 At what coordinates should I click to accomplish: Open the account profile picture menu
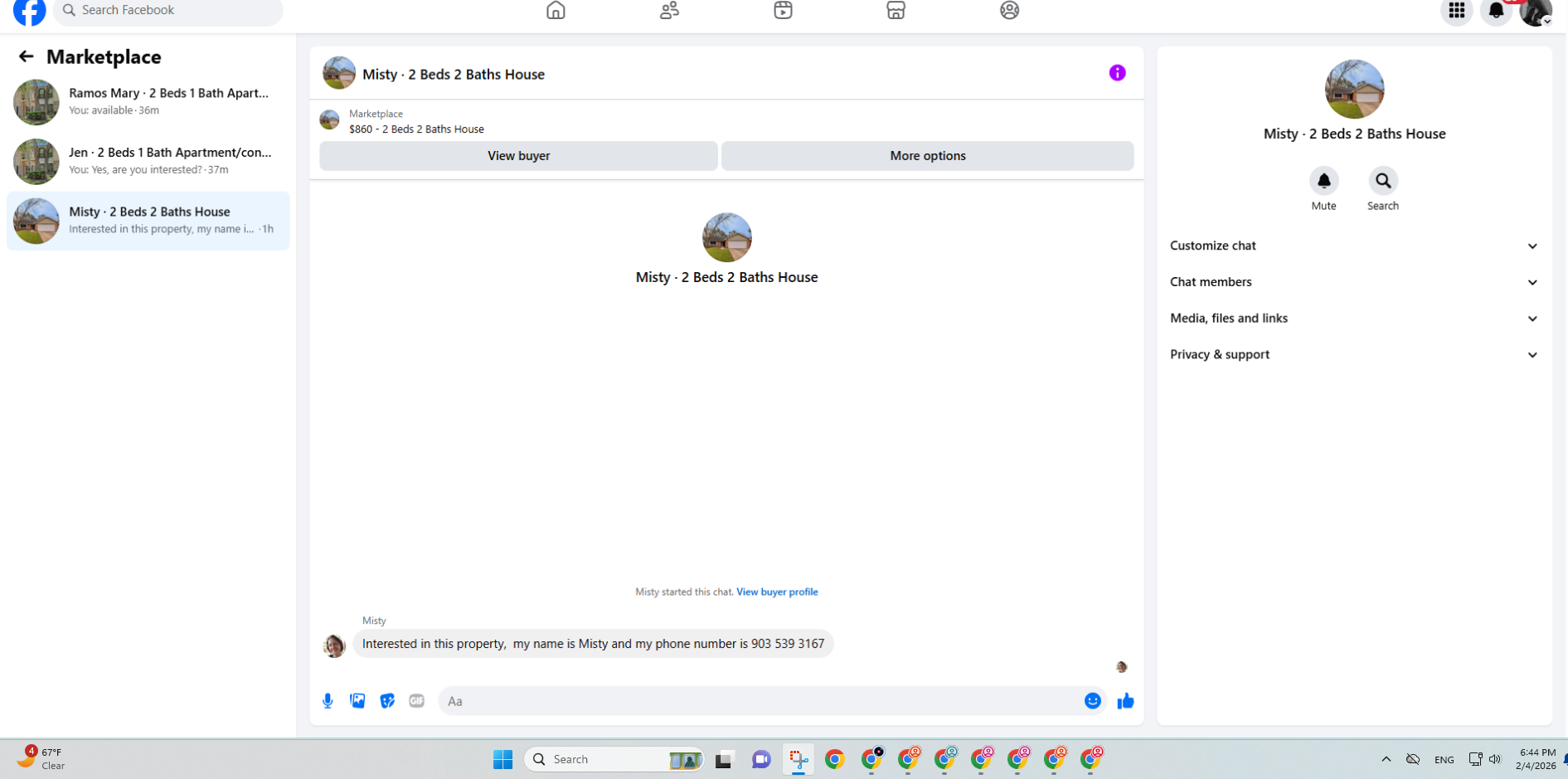[1536, 12]
